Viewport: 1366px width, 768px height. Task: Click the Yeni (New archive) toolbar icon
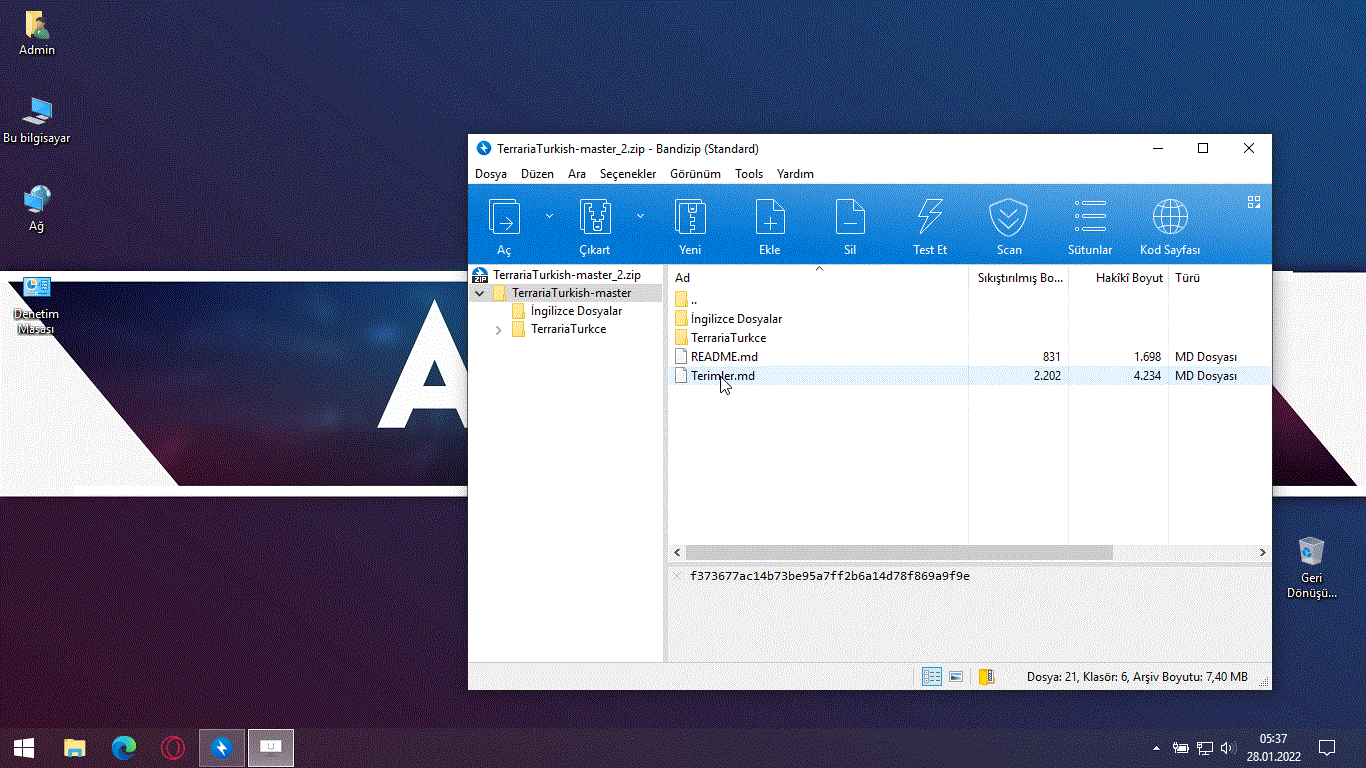690,217
